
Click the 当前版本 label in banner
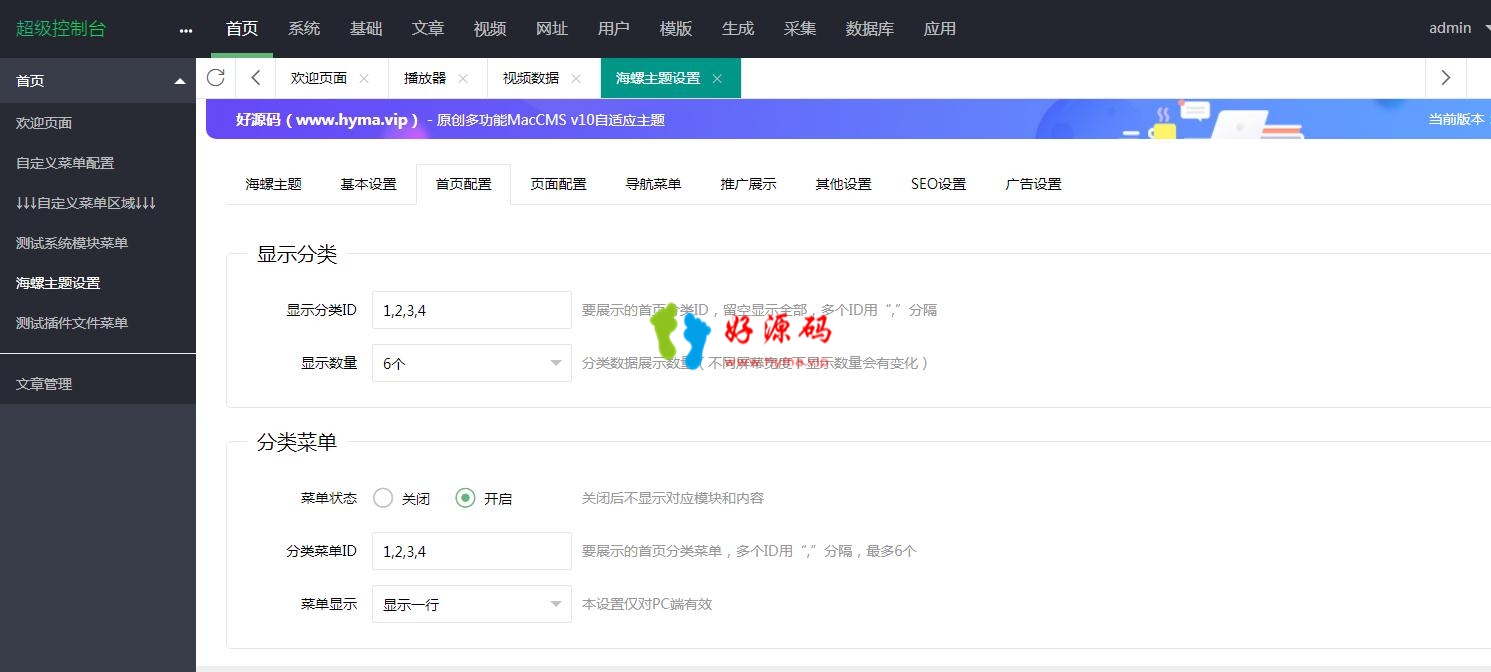tap(1456, 119)
